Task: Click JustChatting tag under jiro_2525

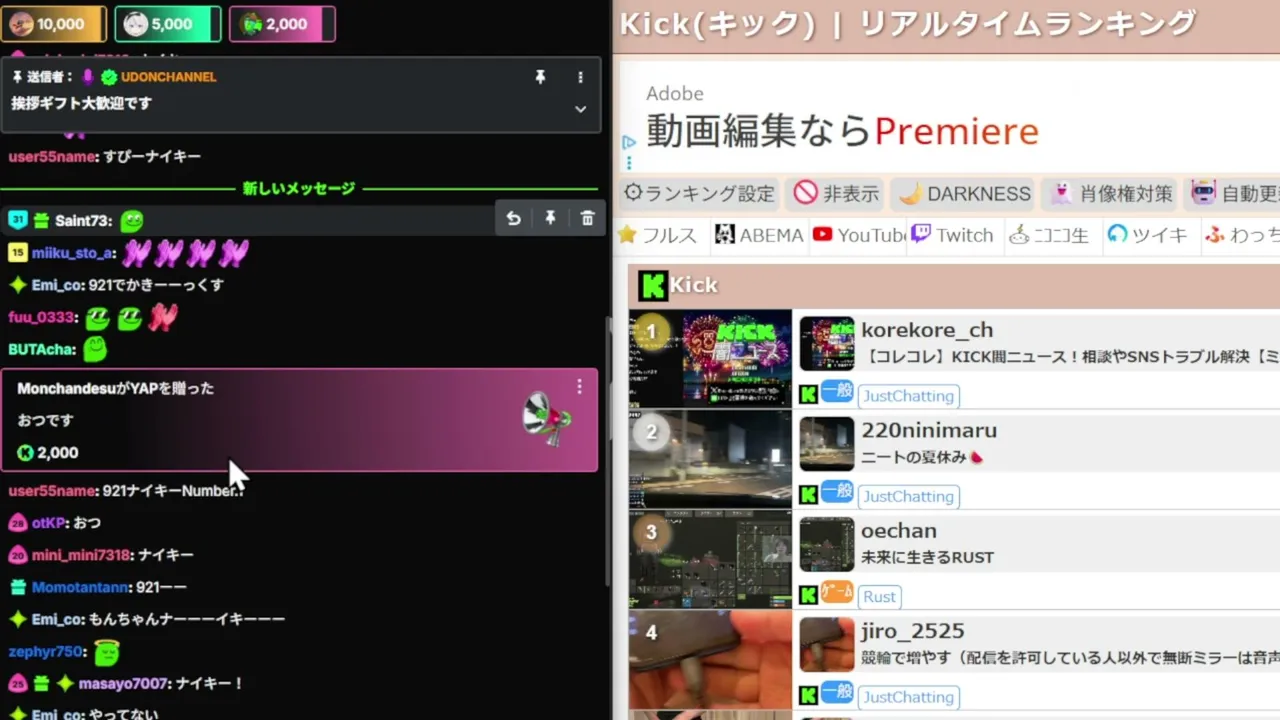Action: (908, 697)
